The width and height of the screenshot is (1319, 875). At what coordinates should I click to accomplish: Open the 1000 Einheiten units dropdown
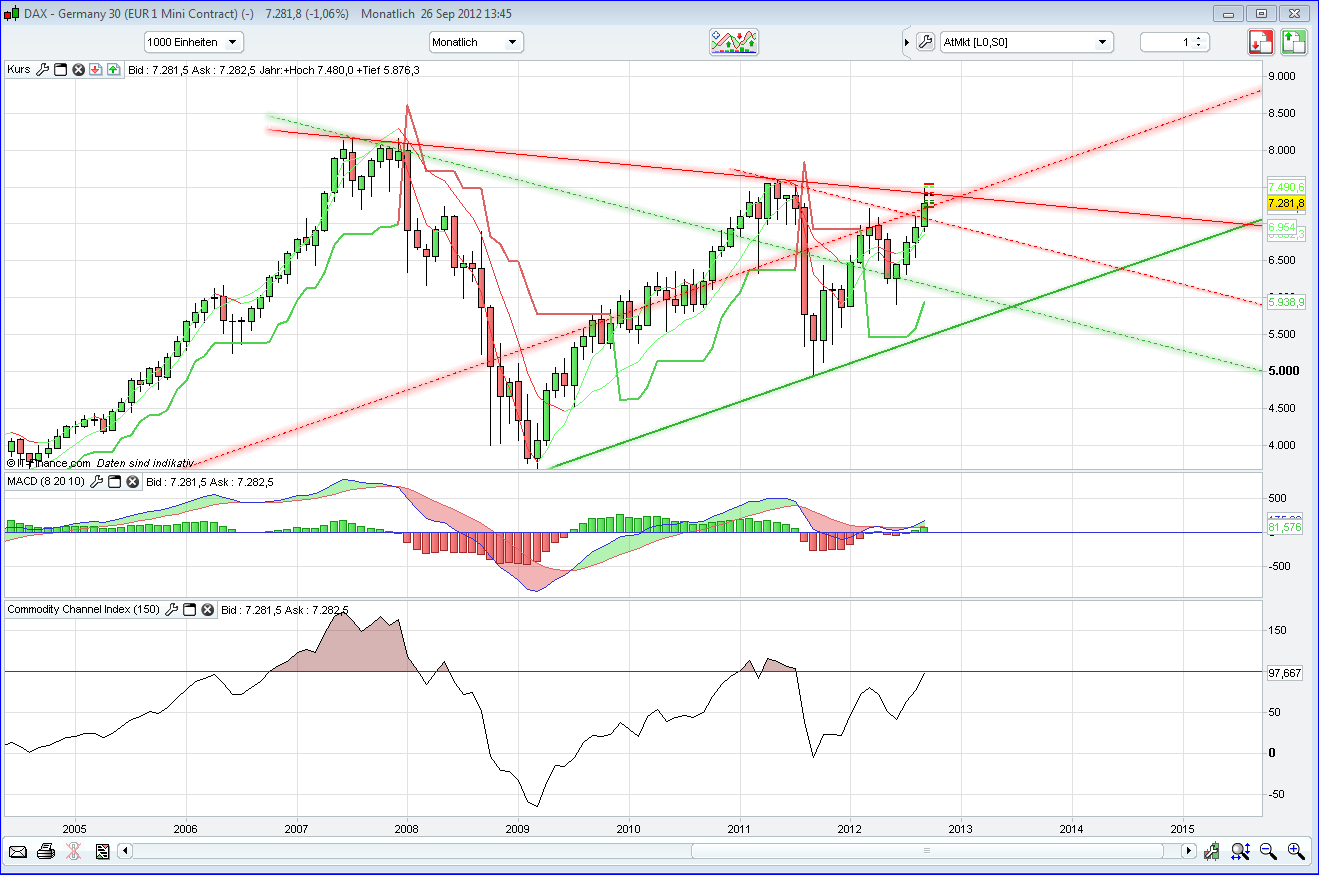tap(193, 42)
